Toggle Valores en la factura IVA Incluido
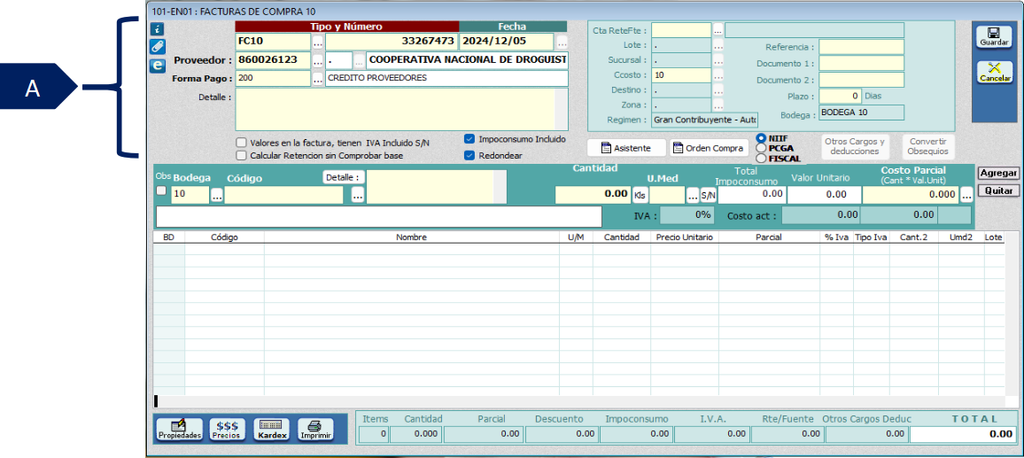The width and height of the screenshot is (1024, 458). tap(242, 142)
